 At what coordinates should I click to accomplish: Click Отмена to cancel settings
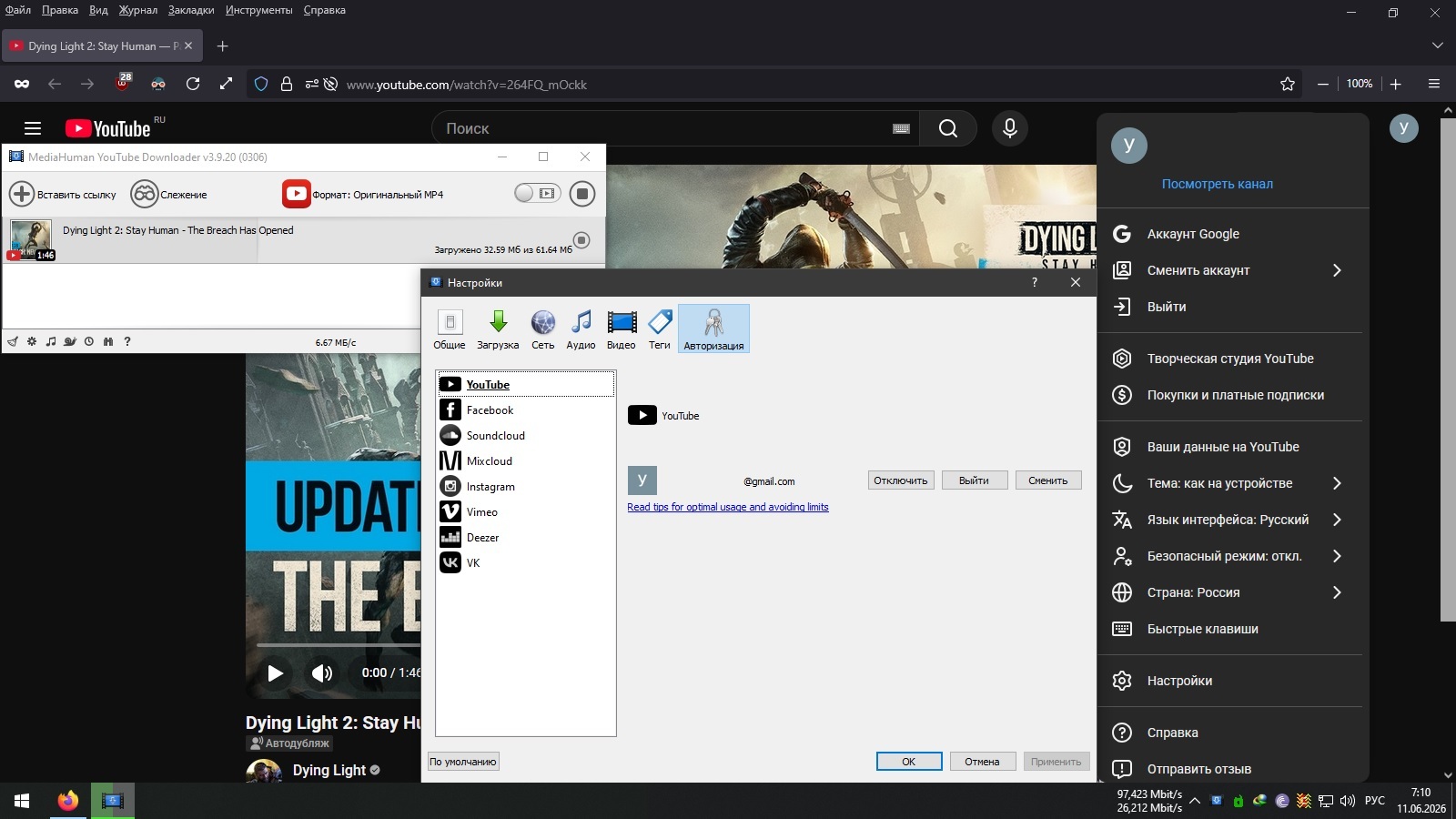983,762
